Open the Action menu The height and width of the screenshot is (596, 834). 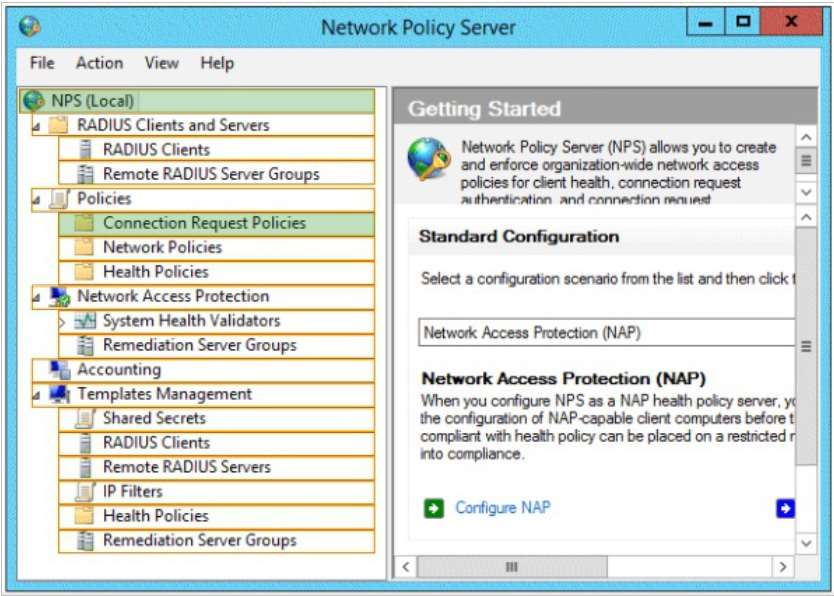coord(99,63)
